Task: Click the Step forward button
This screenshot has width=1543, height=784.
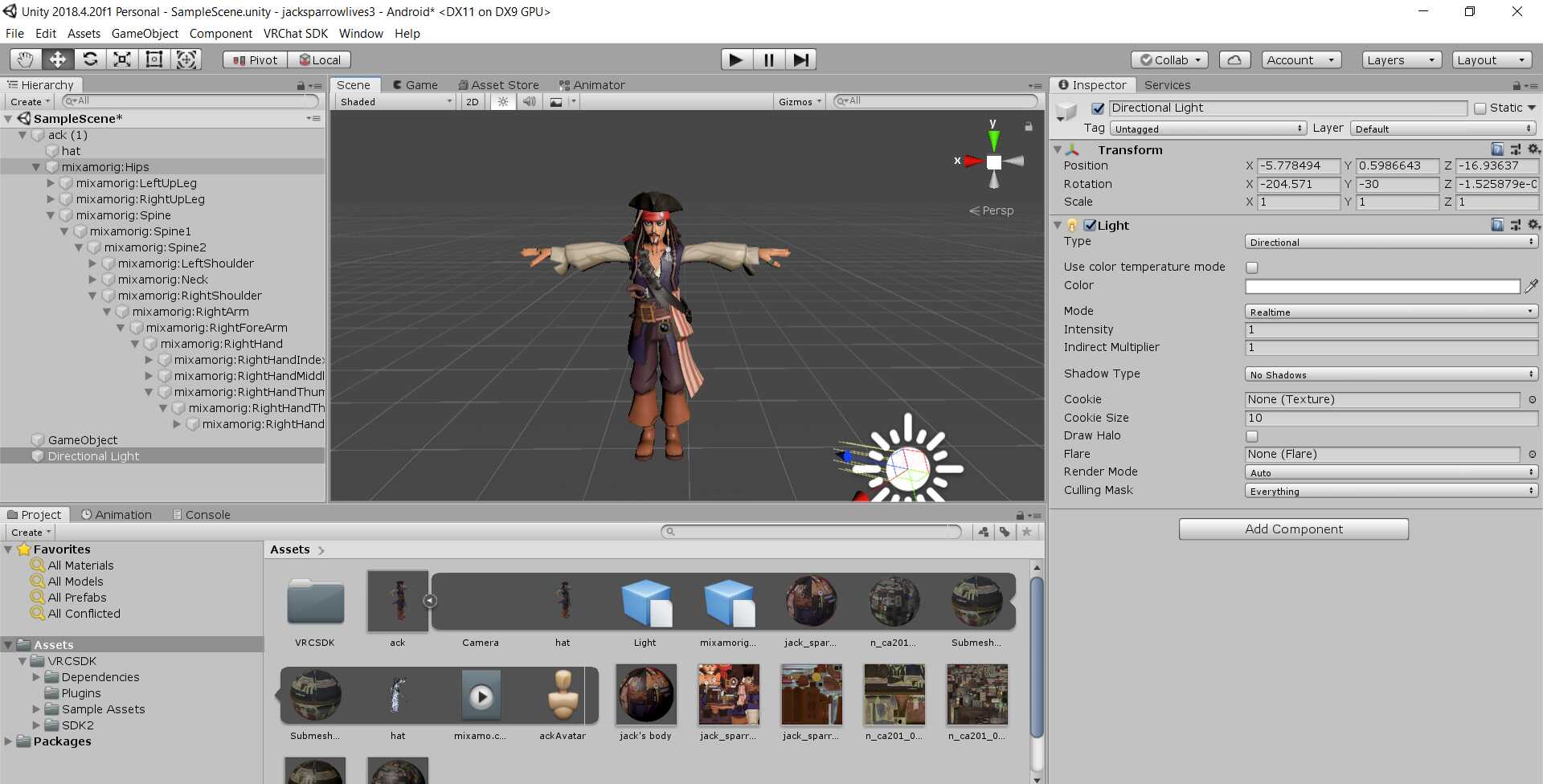Action: [800, 59]
